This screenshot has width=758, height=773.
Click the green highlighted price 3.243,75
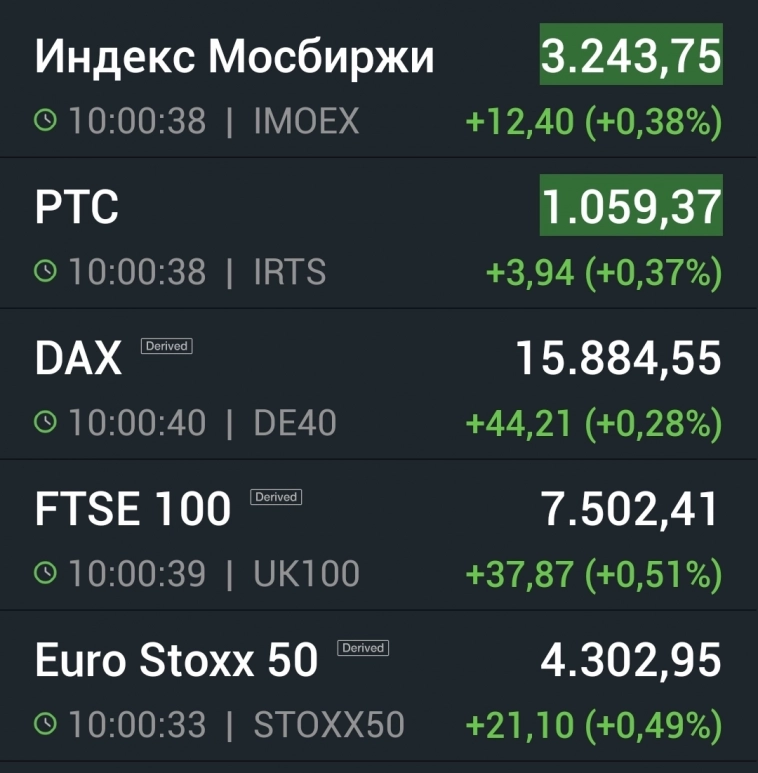pyautogui.click(x=631, y=56)
